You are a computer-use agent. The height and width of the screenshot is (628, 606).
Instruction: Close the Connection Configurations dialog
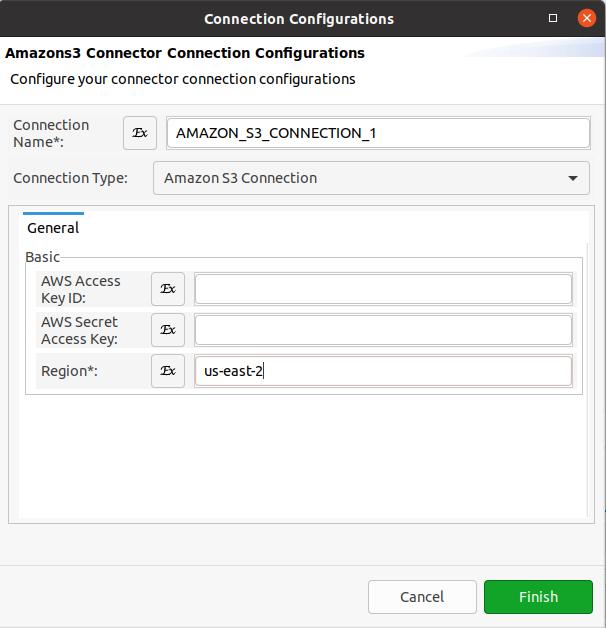(x=587, y=18)
